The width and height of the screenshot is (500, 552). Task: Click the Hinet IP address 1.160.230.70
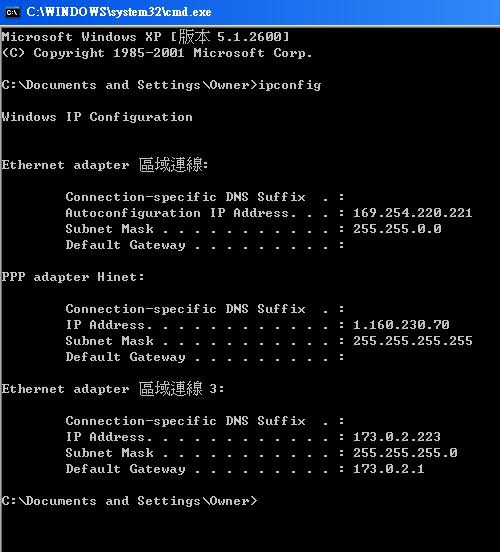click(x=401, y=325)
